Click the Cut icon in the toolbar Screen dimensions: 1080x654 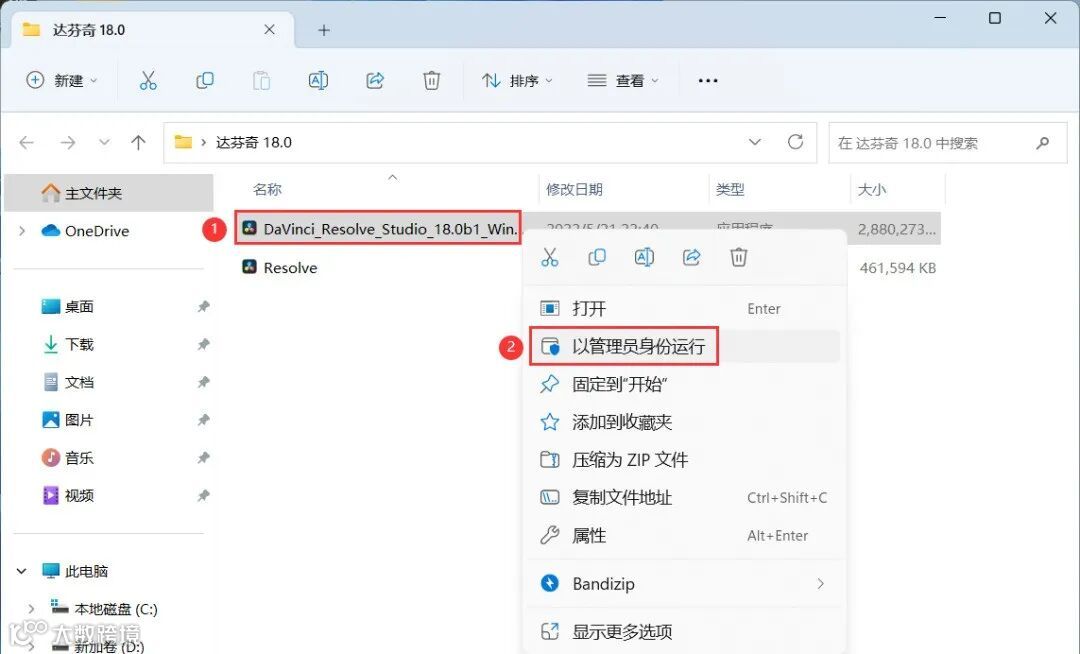148,81
